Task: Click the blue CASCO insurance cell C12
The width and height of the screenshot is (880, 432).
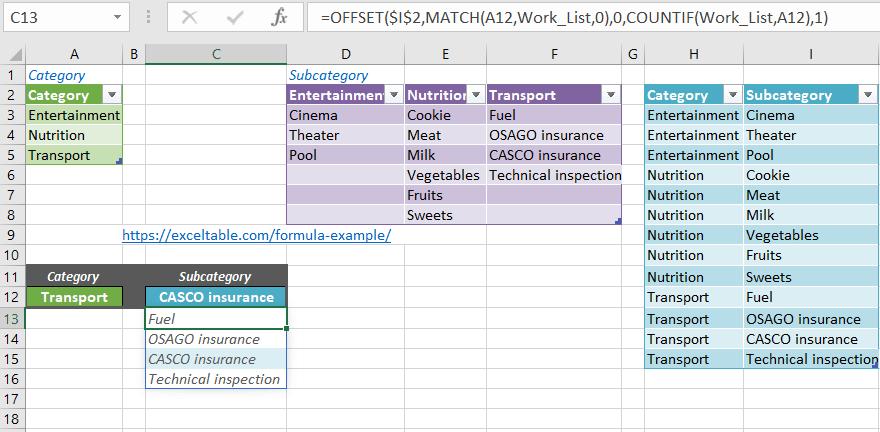Action: 216,297
